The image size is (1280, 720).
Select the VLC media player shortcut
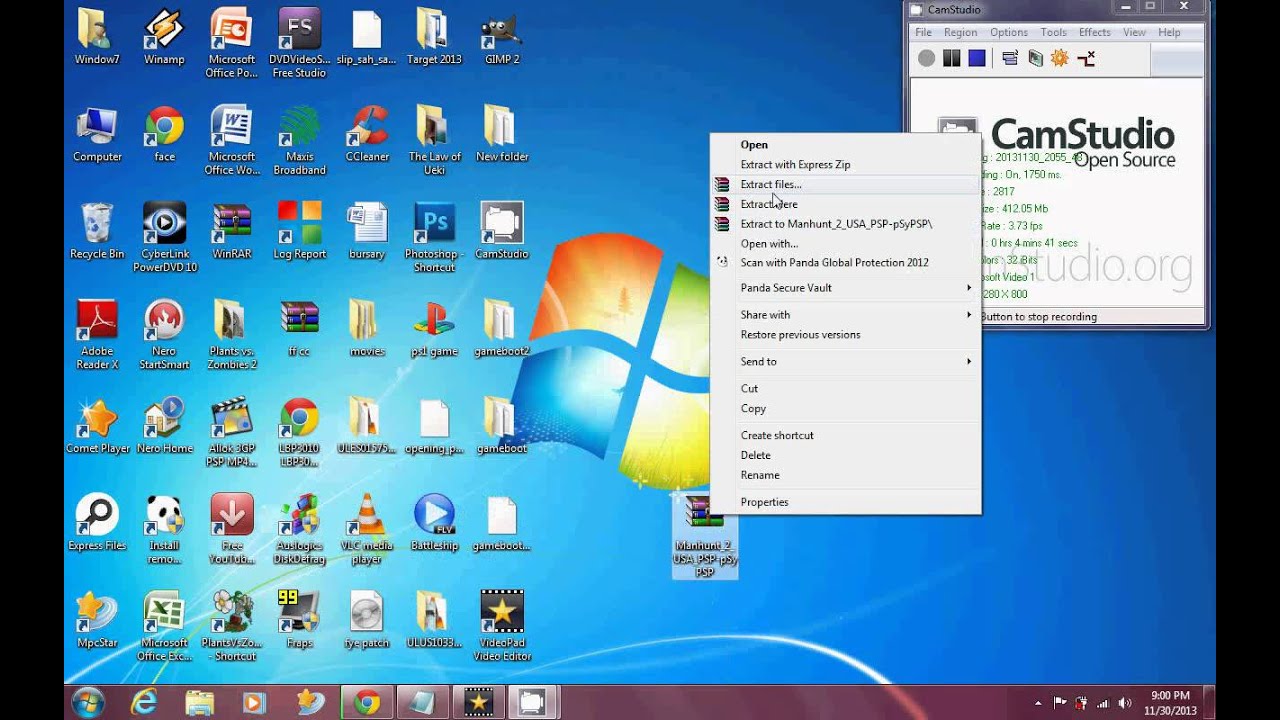[367, 529]
